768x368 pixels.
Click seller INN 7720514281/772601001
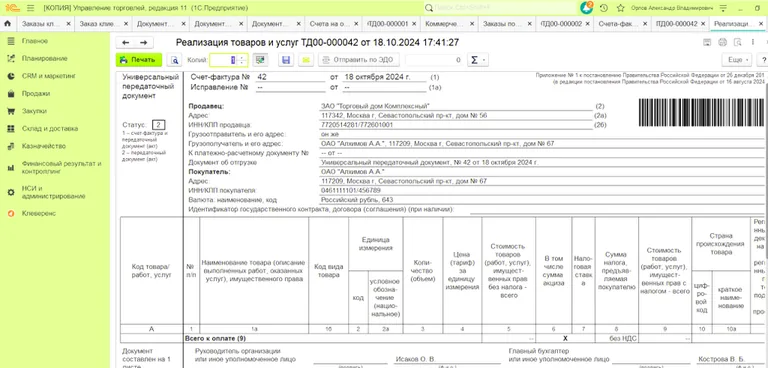[x=357, y=124]
